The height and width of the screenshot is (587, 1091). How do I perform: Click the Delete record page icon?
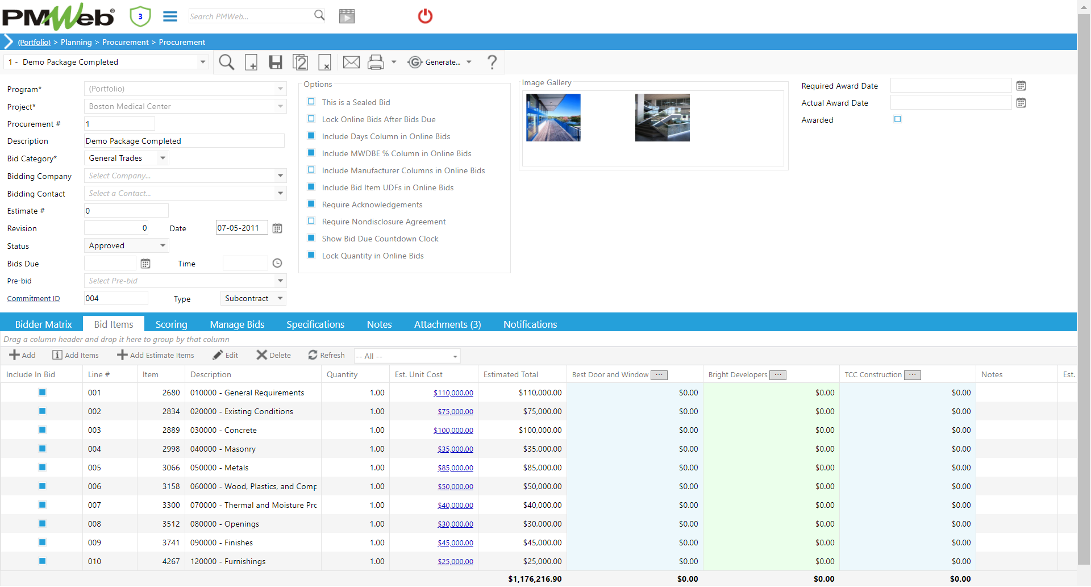click(324, 63)
